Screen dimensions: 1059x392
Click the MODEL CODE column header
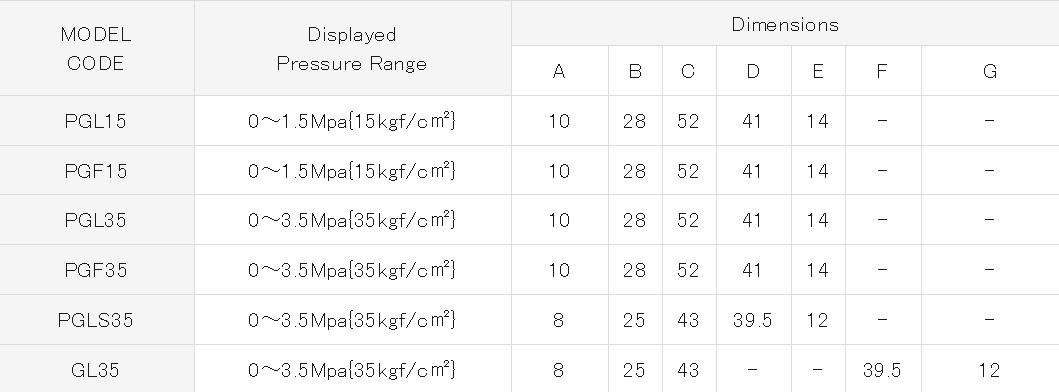point(96,49)
